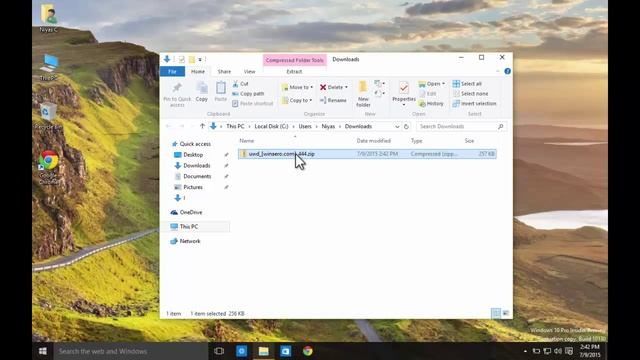Click Invert selection
Image resolution: width=640 pixels, height=360 pixels.
(x=474, y=104)
